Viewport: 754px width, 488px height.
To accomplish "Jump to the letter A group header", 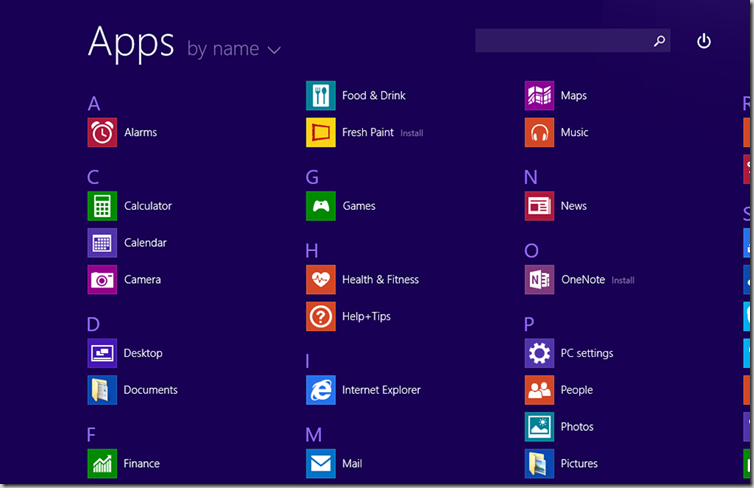I will 94,103.
